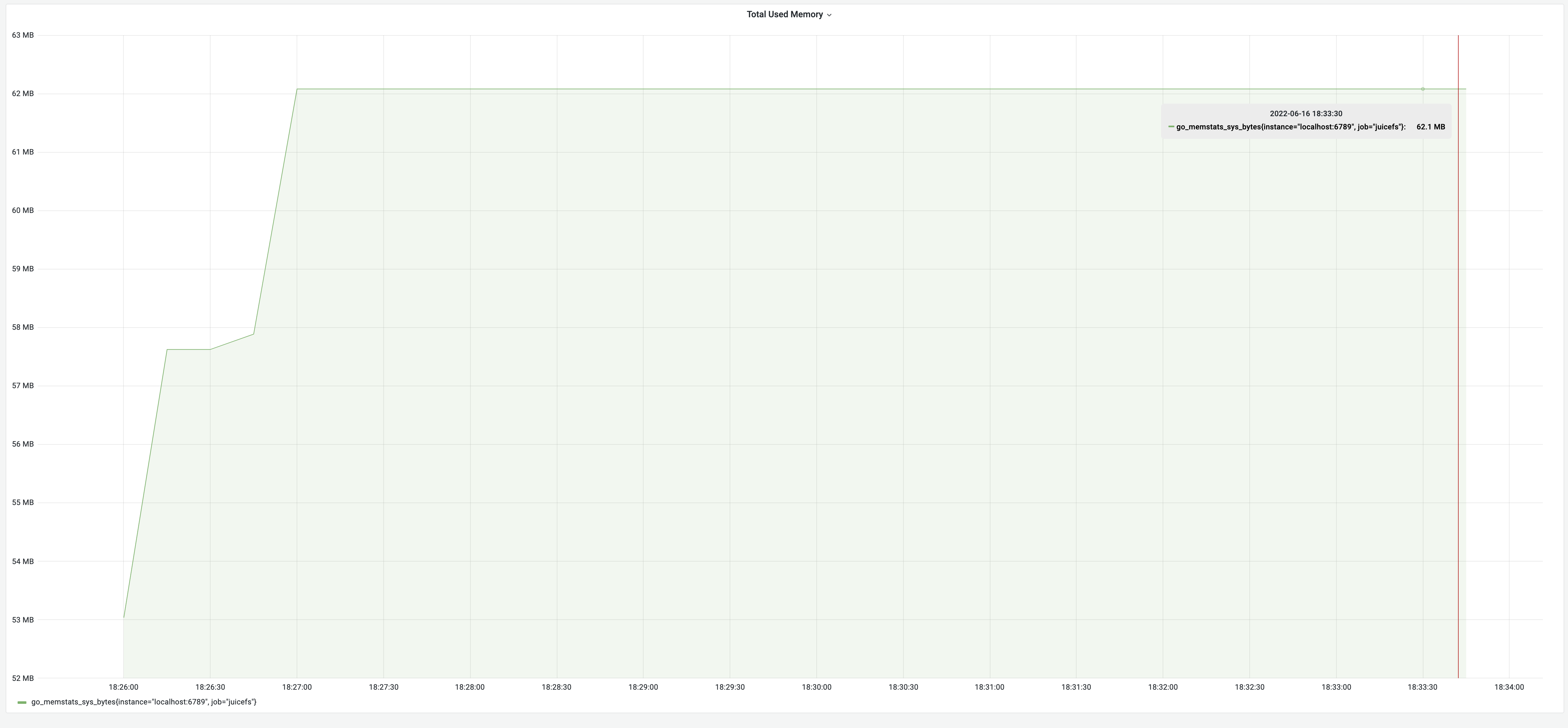This screenshot has height=728, width=1568.
Task: Click the 58 MB y-axis label
Action: coord(23,327)
